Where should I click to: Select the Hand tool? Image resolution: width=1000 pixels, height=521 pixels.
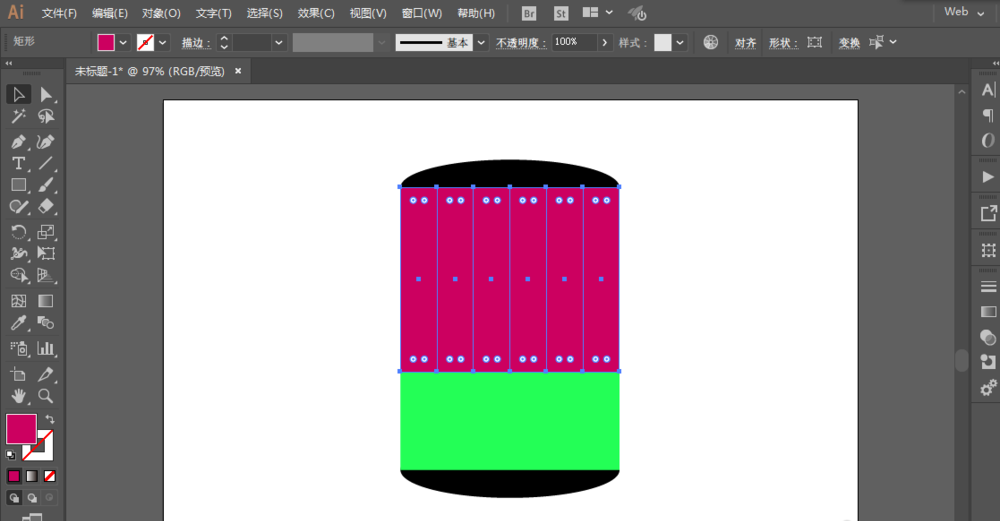click(x=18, y=396)
